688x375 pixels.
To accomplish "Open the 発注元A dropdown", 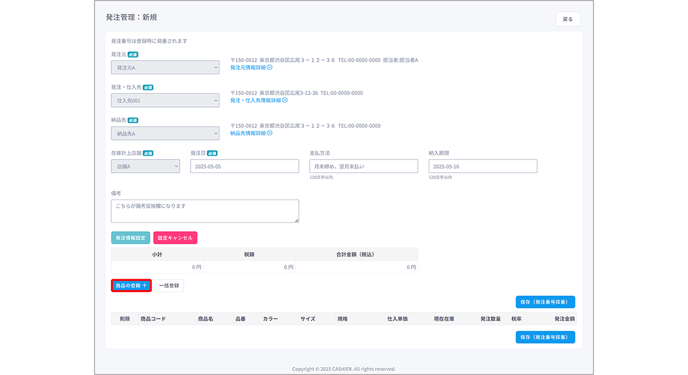I will click(x=165, y=68).
